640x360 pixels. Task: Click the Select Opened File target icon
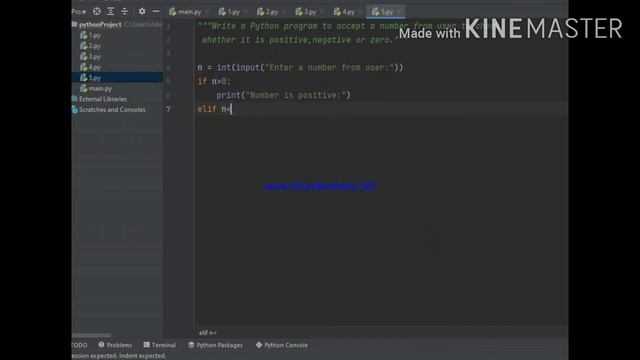pyautogui.click(x=97, y=11)
